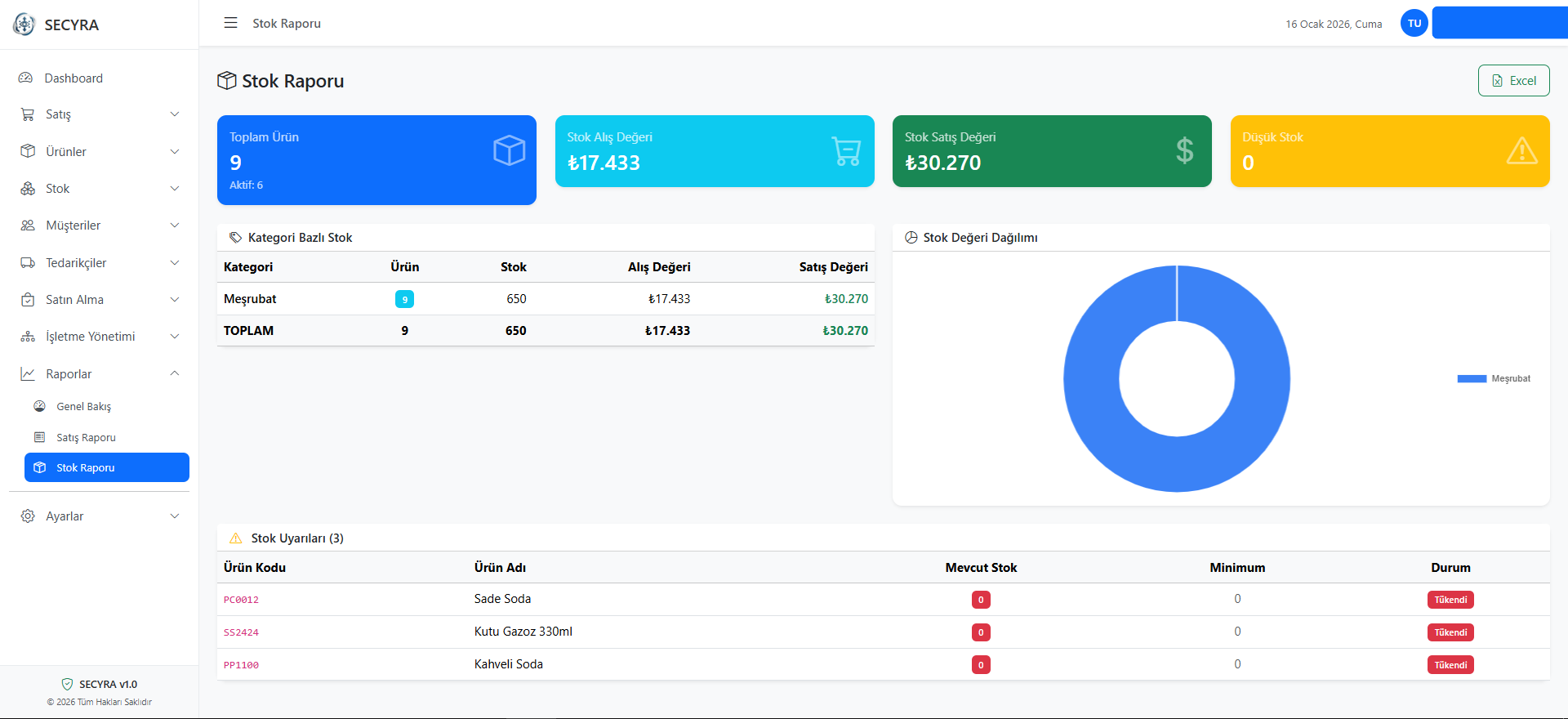
Task: Click the Meşrubat product count badge
Action: (x=404, y=299)
